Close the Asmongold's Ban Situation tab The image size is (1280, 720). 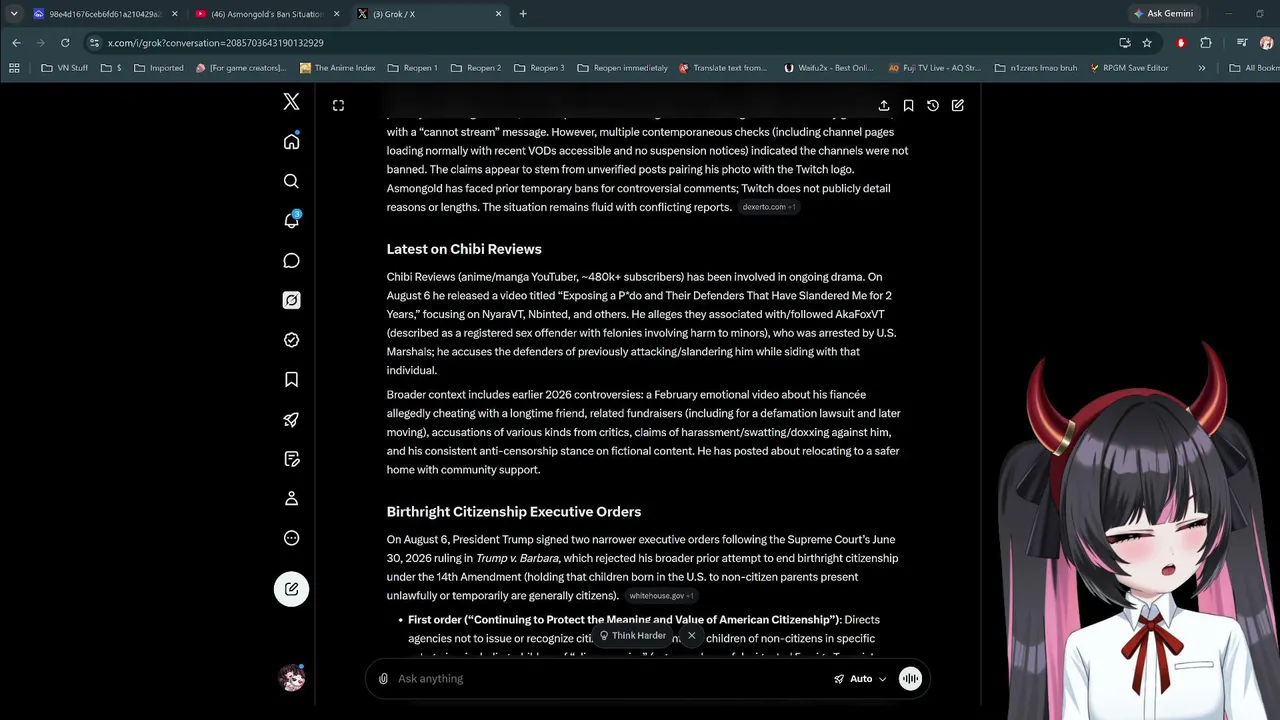pos(336,14)
